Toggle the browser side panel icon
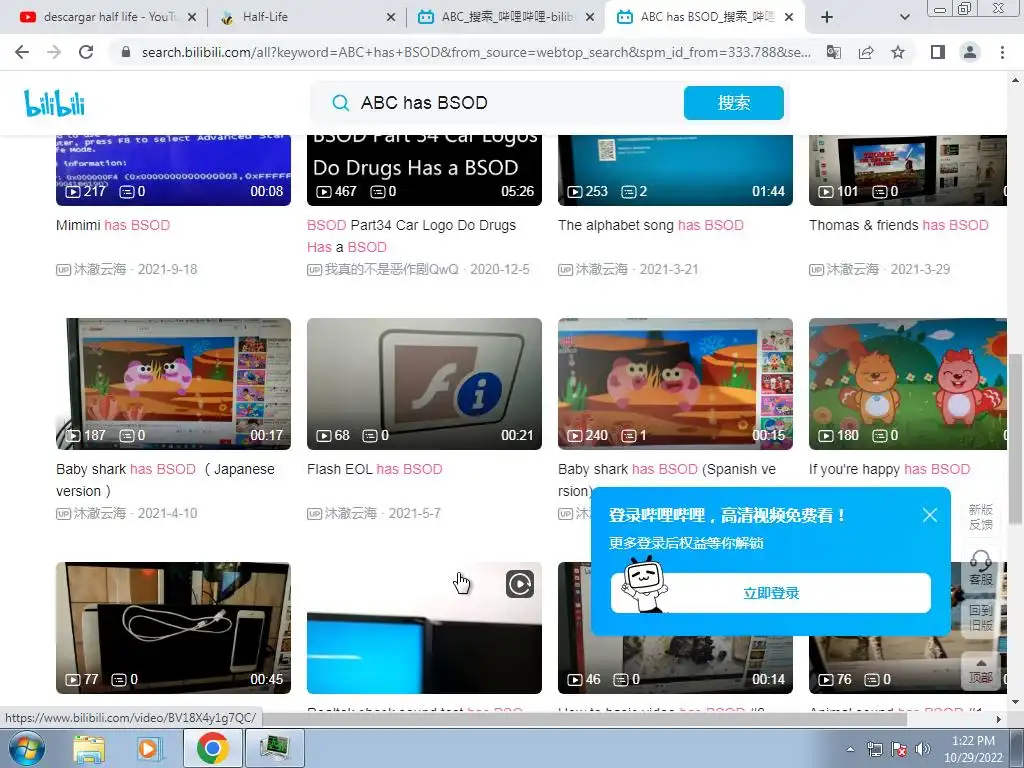 (x=938, y=52)
